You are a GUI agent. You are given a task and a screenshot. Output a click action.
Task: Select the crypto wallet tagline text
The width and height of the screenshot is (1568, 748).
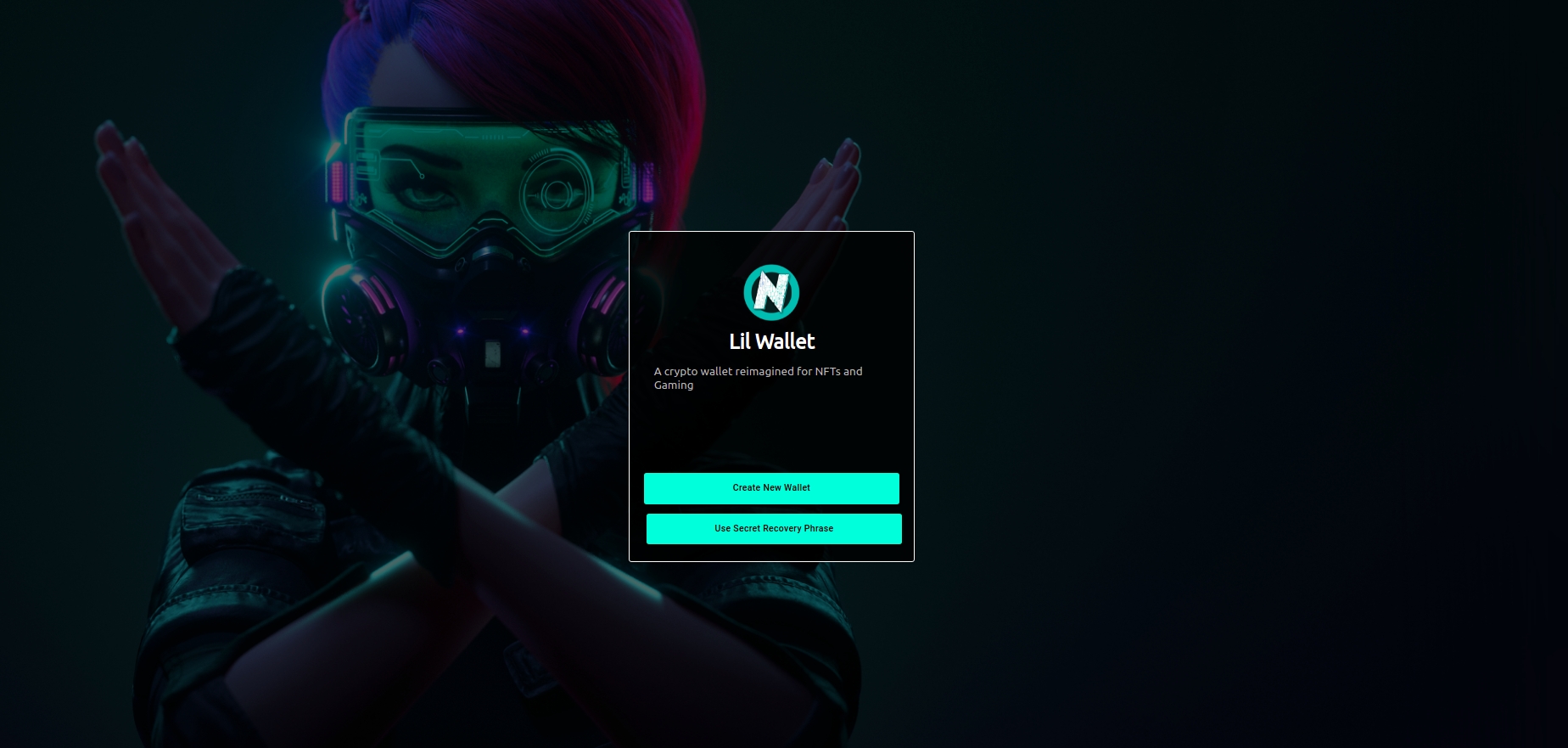tap(758, 378)
